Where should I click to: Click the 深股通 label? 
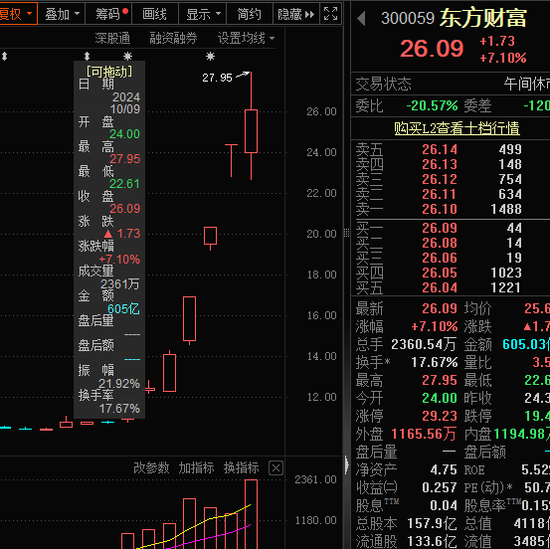(x=112, y=38)
